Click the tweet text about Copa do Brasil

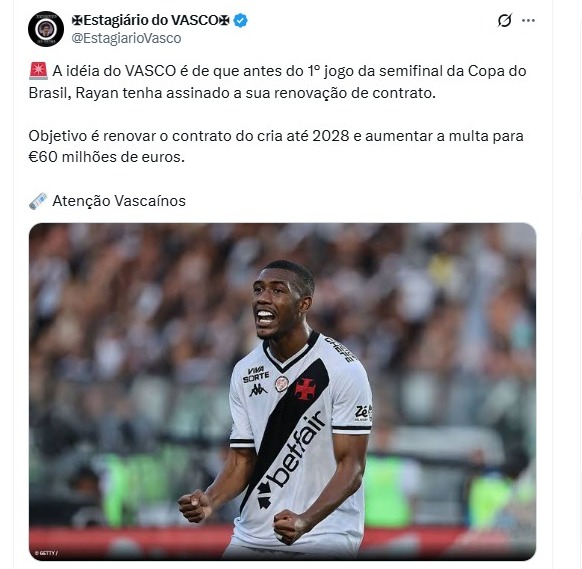pyautogui.click(x=277, y=82)
